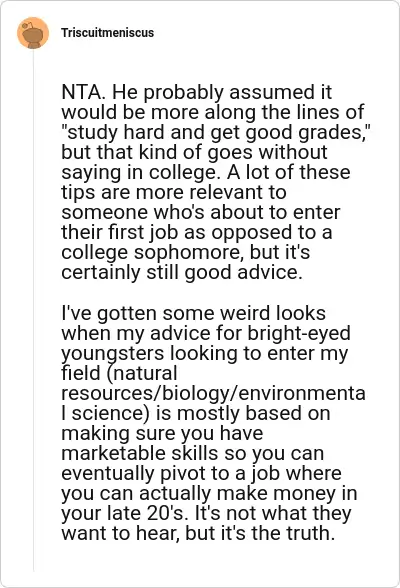Visit the Triscuitmeniscus username profile link
This screenshot has width=400, height=588.
(108, 33)
